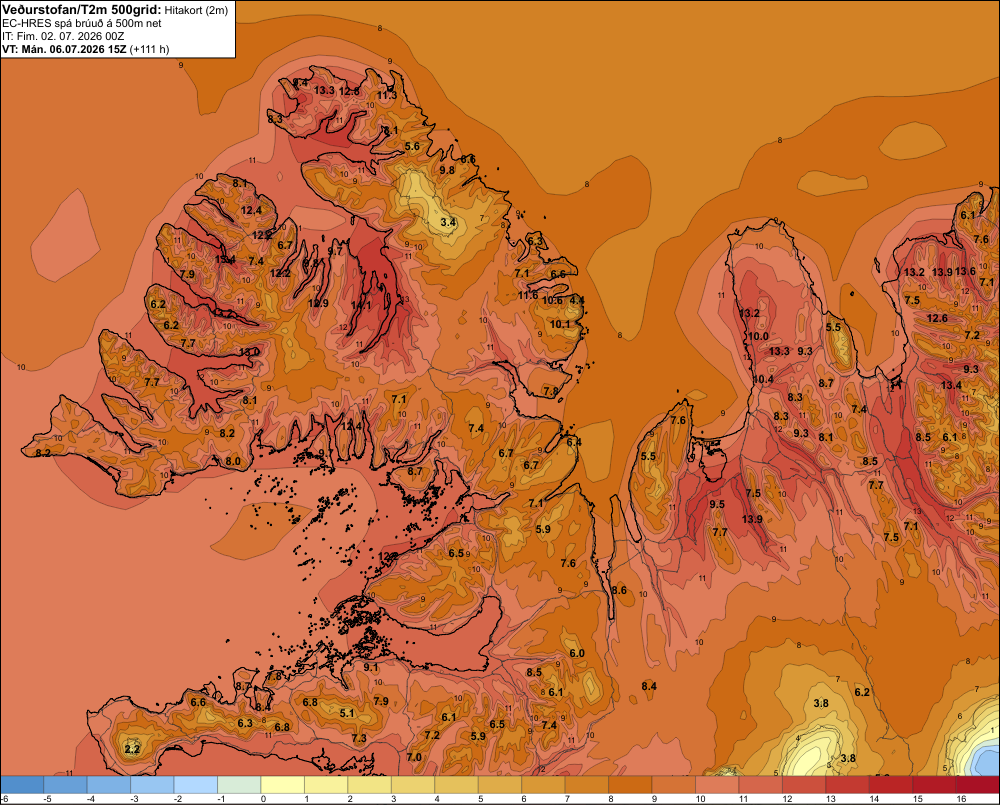
Task: Click the 6.0 temperature label
Action: (x=577, y=653)
